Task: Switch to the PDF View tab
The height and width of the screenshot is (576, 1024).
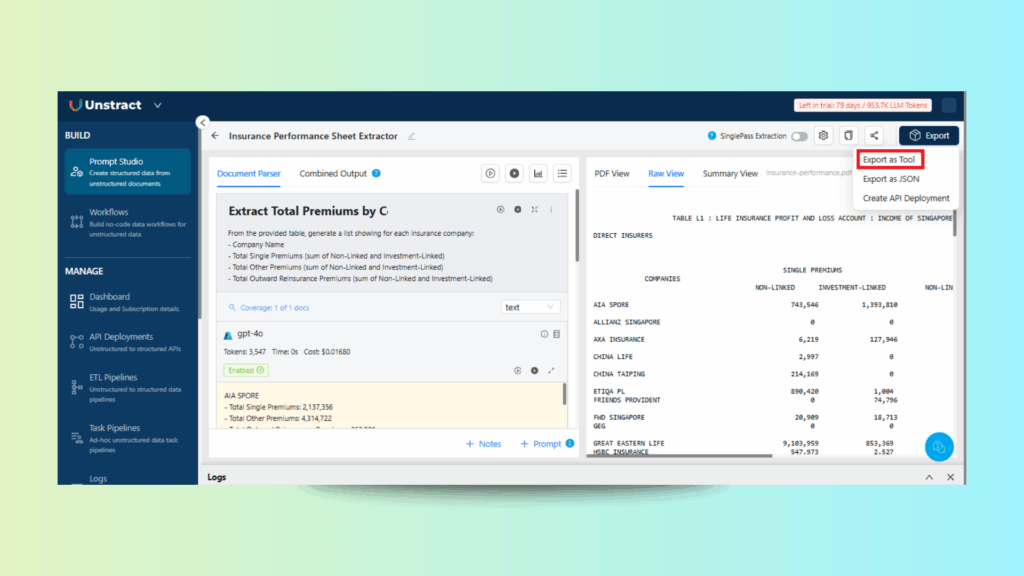Action: point(612,173)
